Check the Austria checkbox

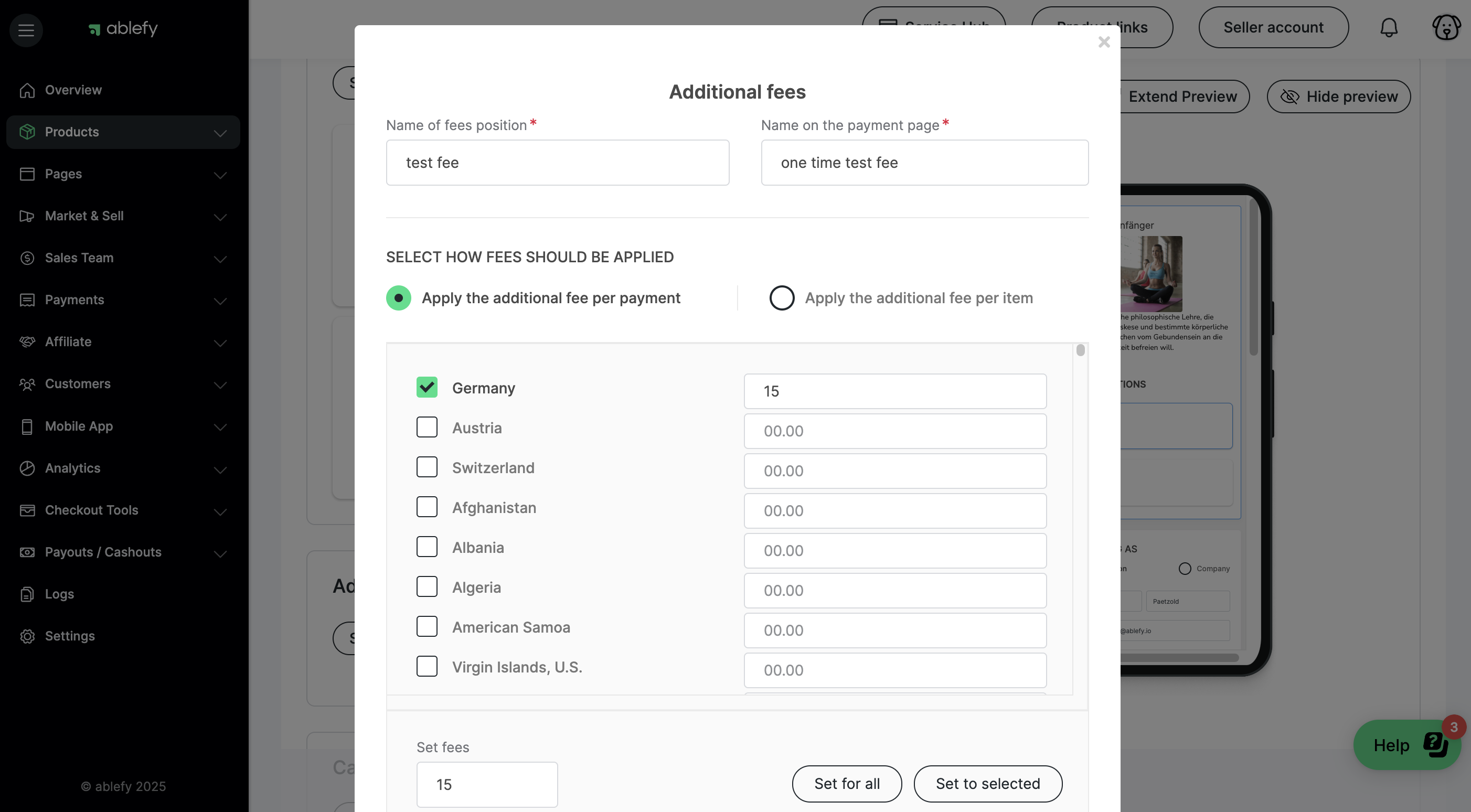point(427,427)
